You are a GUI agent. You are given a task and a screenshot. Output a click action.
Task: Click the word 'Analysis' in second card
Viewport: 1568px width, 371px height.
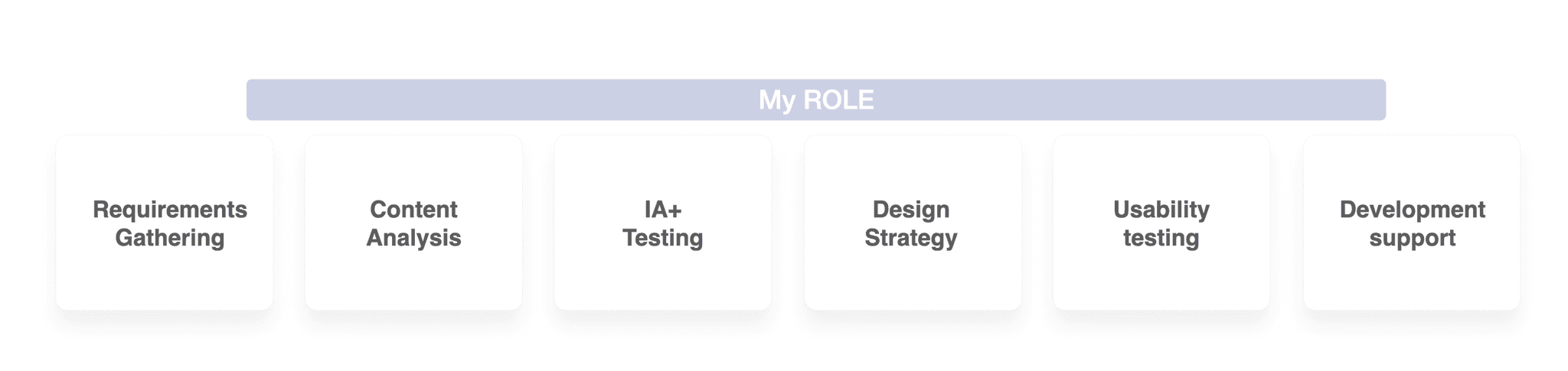(413, 238)
